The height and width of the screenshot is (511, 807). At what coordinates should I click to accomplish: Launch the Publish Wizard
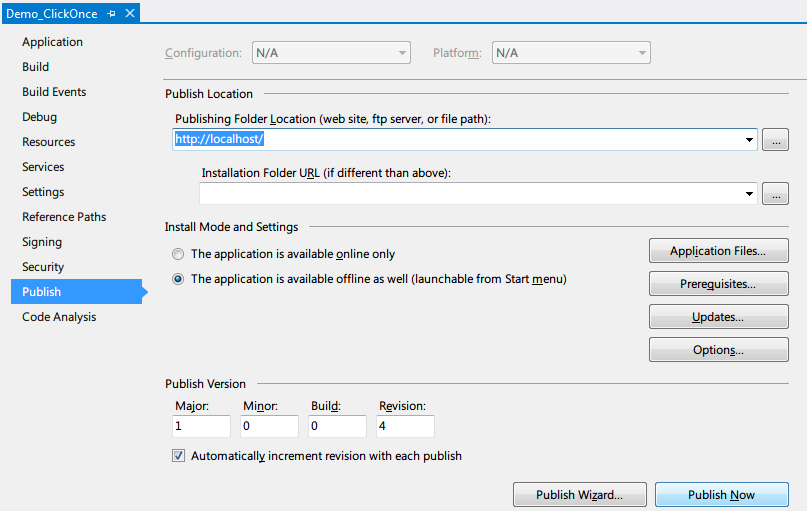pyautogui.click(x=579, y=494)
